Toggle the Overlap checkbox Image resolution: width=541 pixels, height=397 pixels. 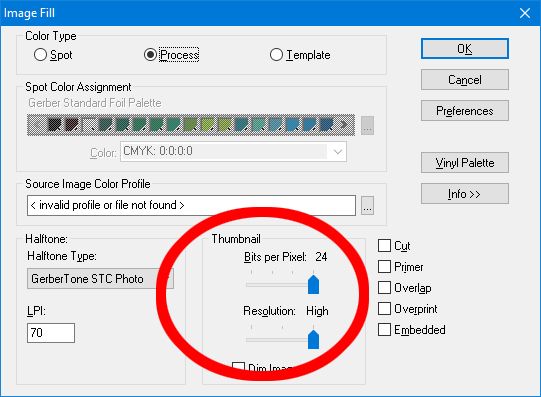384,288
